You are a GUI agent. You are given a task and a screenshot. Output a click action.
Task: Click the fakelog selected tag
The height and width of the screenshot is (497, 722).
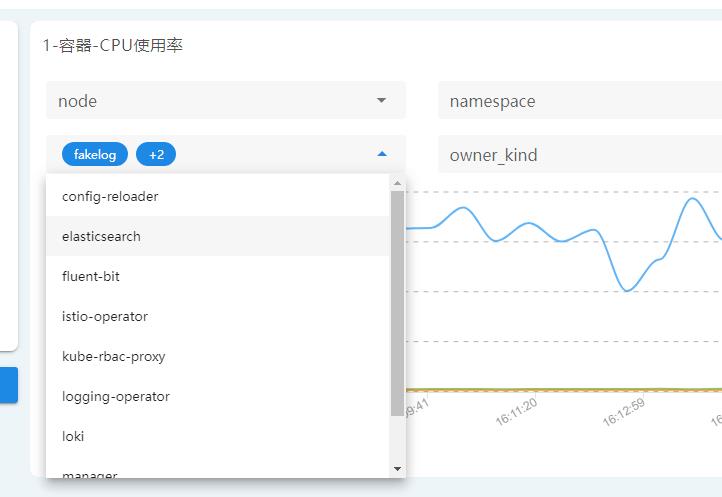click(x=95, y=155)
